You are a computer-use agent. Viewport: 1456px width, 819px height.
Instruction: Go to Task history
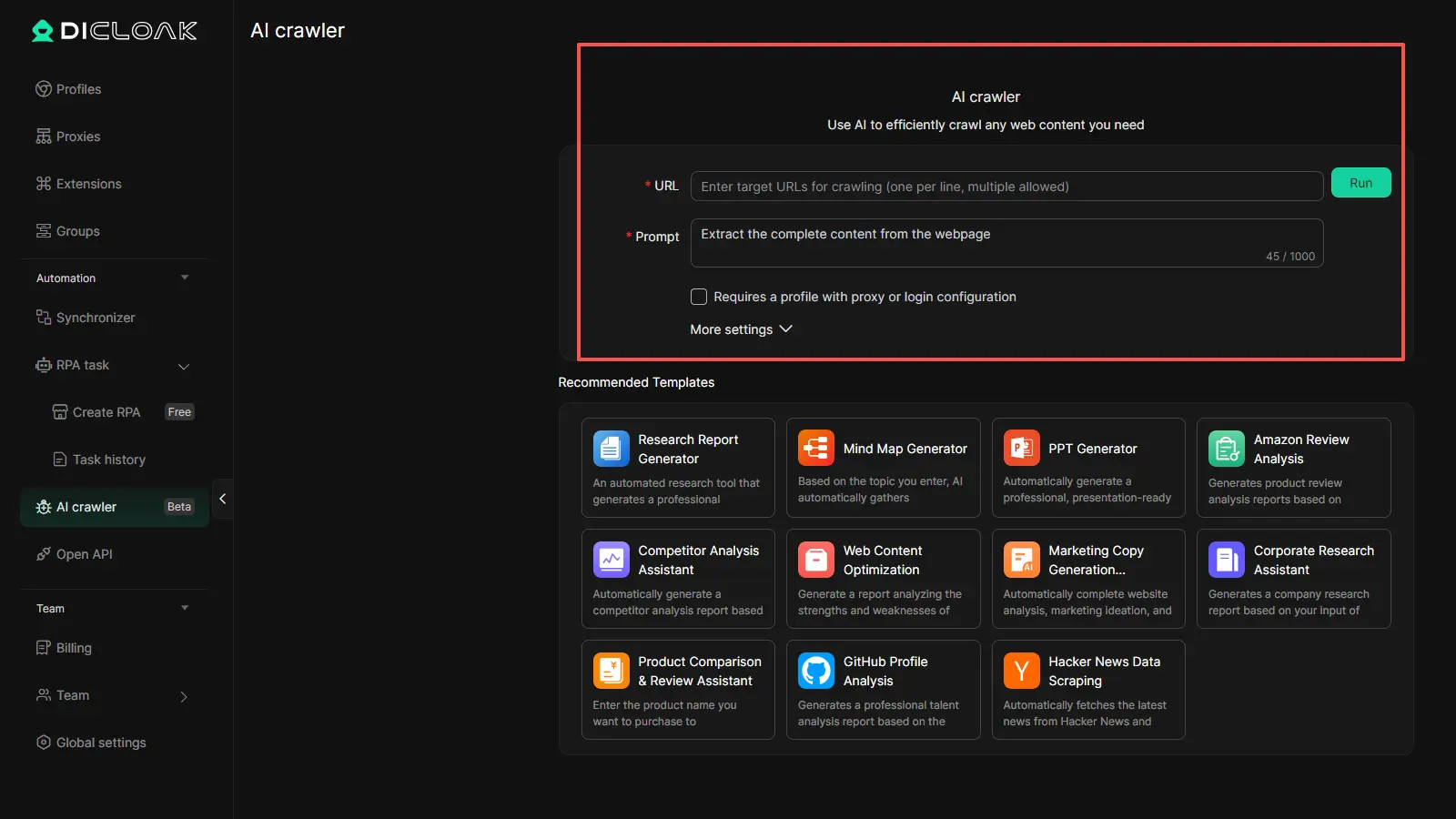[108, 460]
